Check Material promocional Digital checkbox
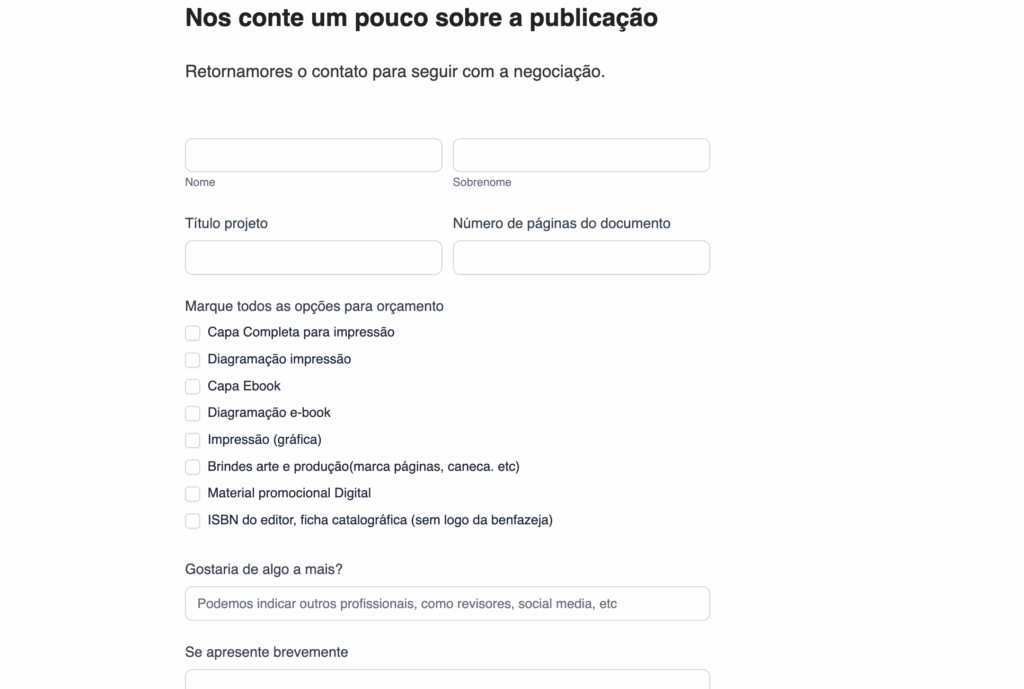 [x=193, y=494]
